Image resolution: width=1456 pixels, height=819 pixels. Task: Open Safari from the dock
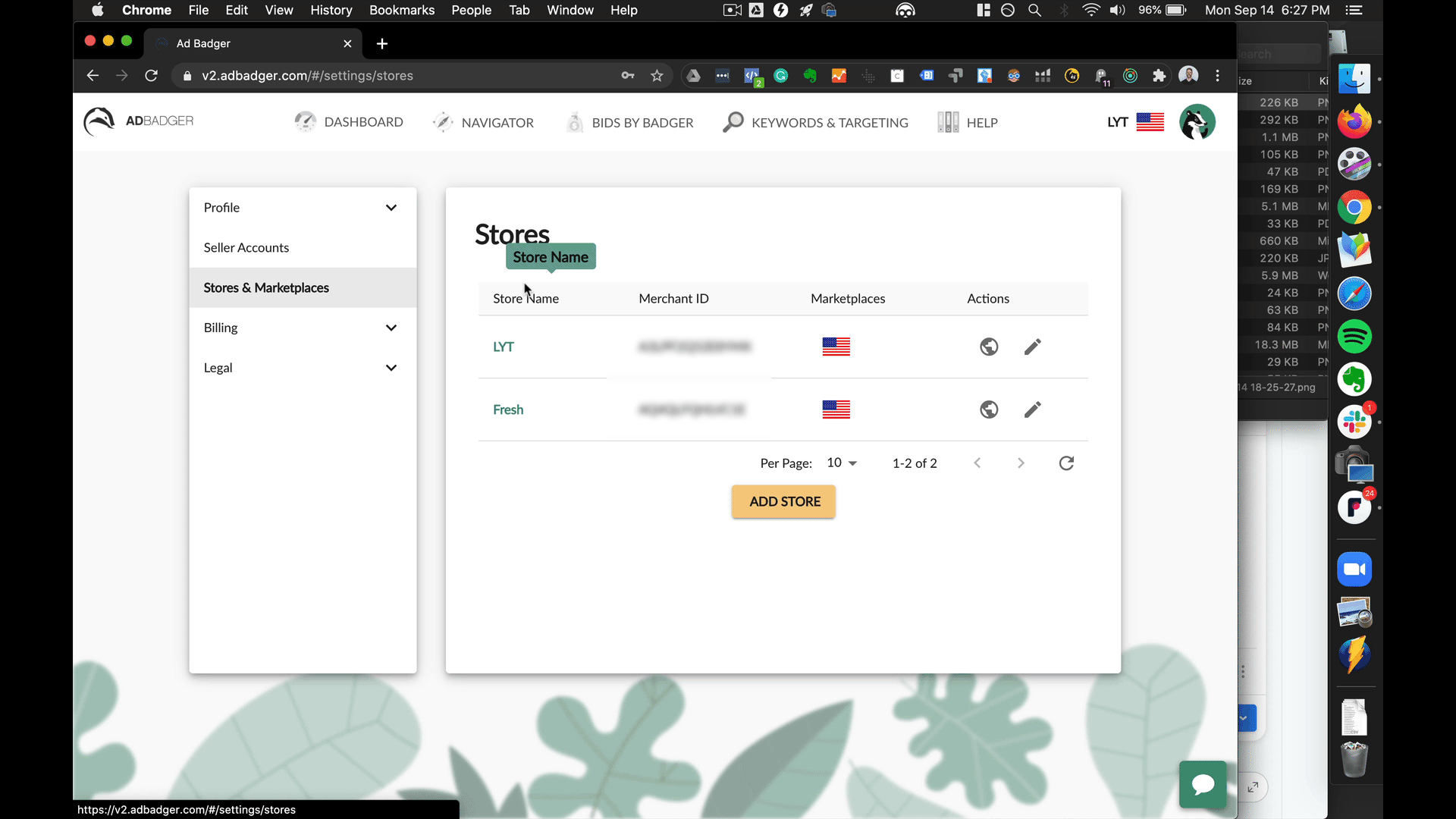[x=1354, y=293]
